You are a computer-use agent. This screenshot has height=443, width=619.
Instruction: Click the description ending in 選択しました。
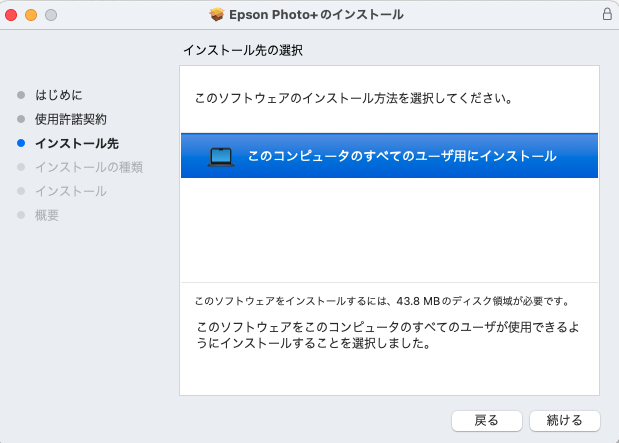point(388,335)
